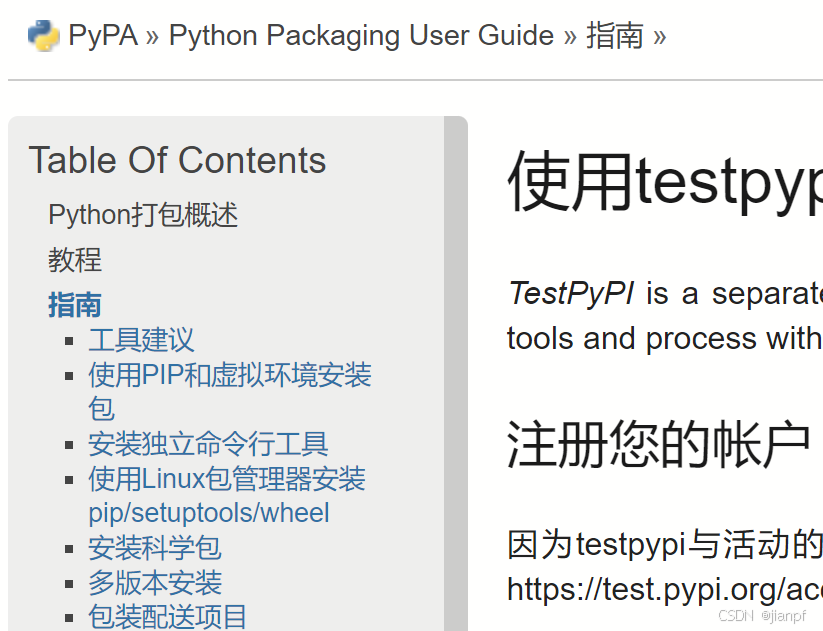Collapse sidebar using the gray strip
Viewport: 823px width, 631px height.
[456, 373]
